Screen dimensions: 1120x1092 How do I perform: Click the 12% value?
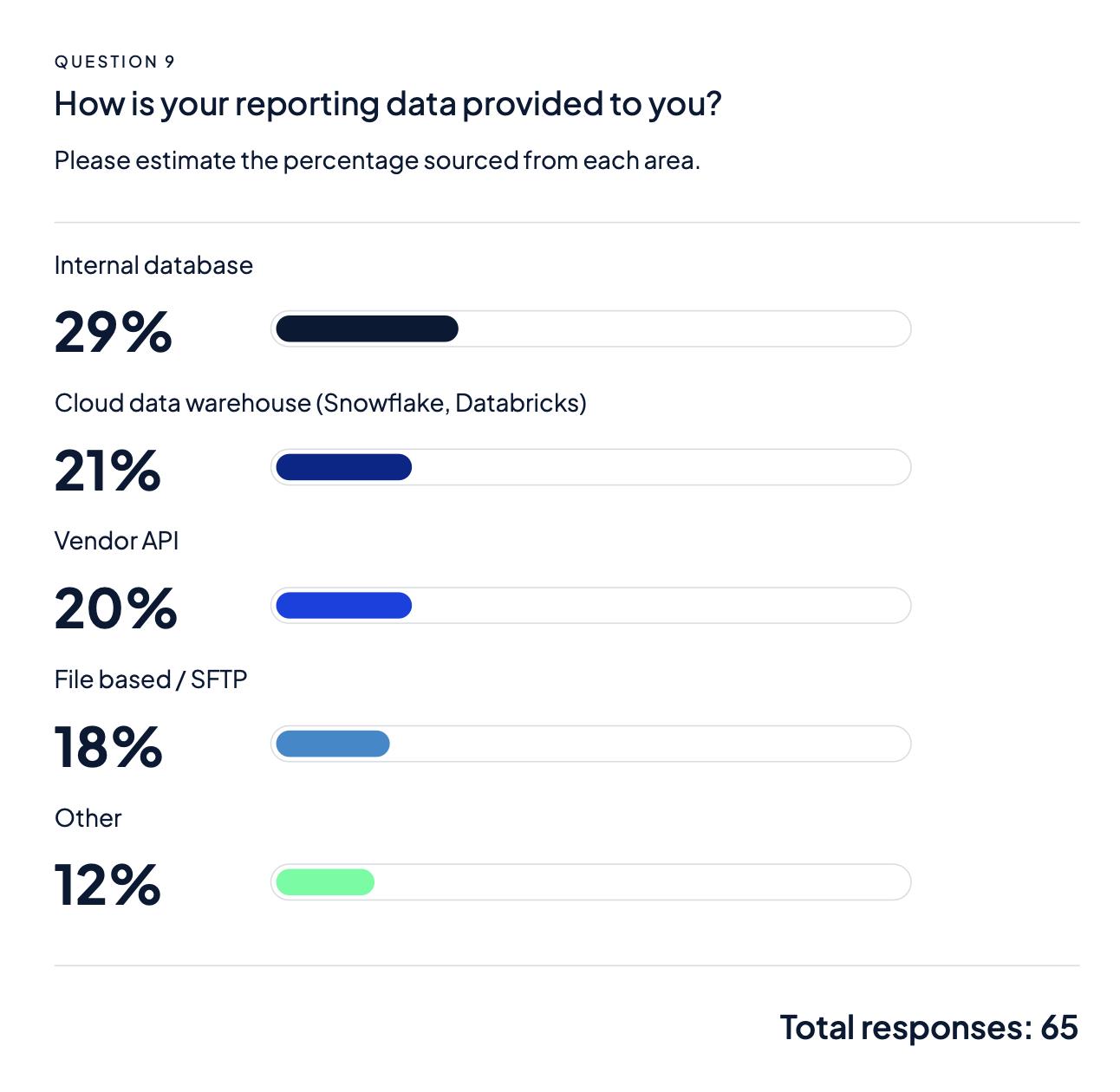tap(107, 886)
